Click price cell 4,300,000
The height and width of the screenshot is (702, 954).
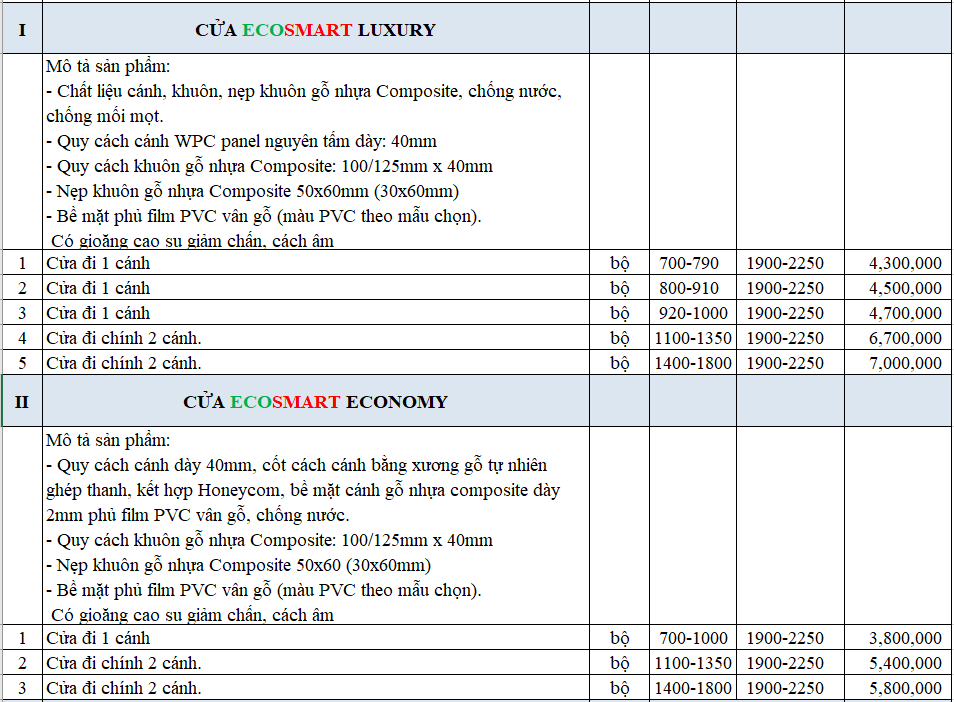(x=898, y=263)
